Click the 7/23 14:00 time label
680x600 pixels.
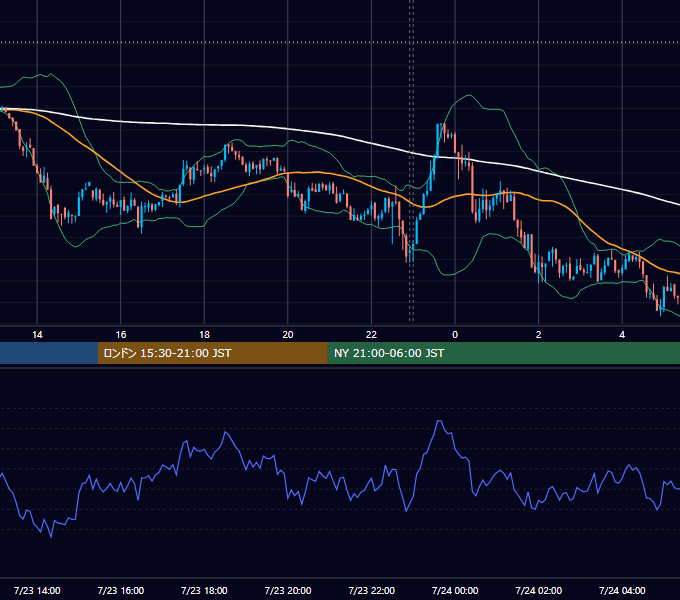(37, 590)
